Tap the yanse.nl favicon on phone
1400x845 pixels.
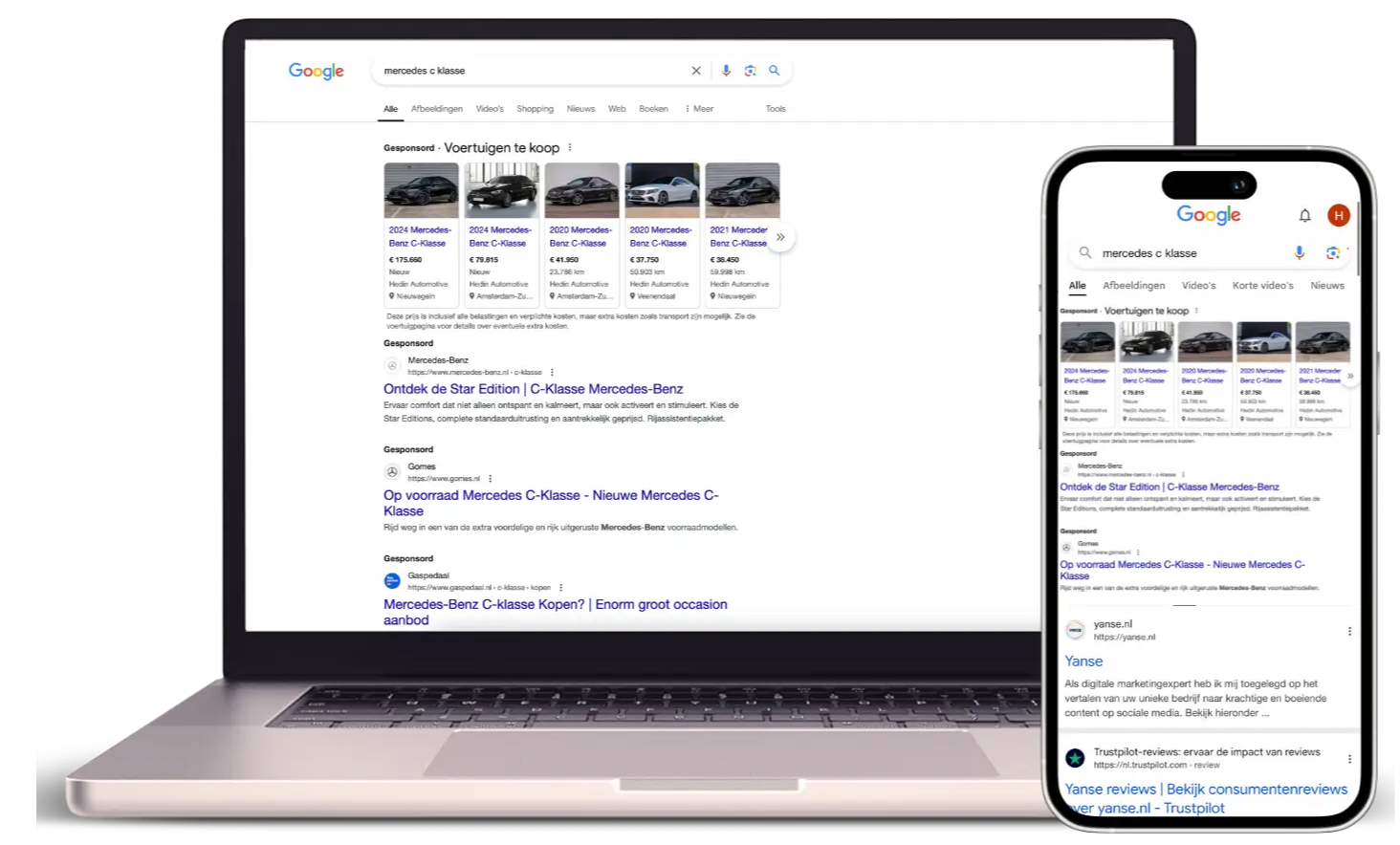(x=1075, y=630)
